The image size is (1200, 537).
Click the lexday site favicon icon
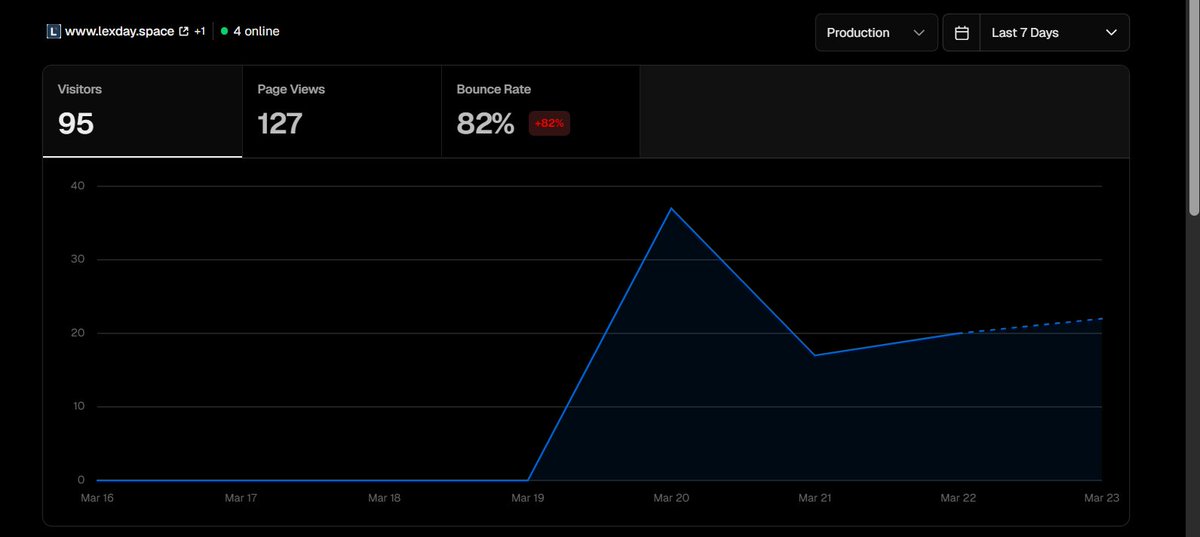pos(53,32)
